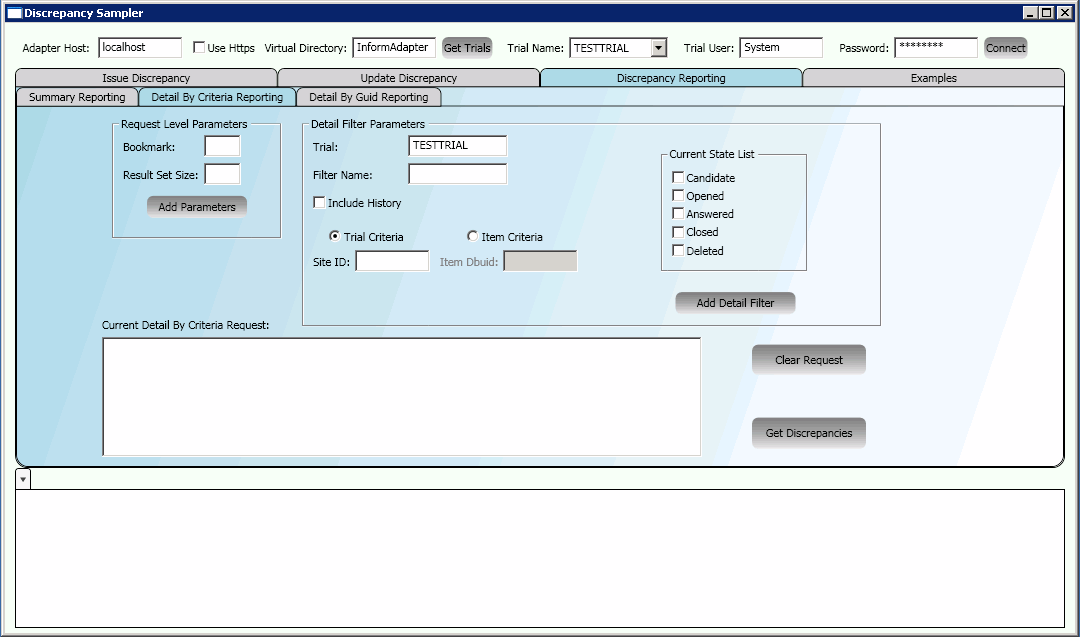
Task: Enable the Include History checkbox
Action: pyautogui.click(x=319, y=202)
